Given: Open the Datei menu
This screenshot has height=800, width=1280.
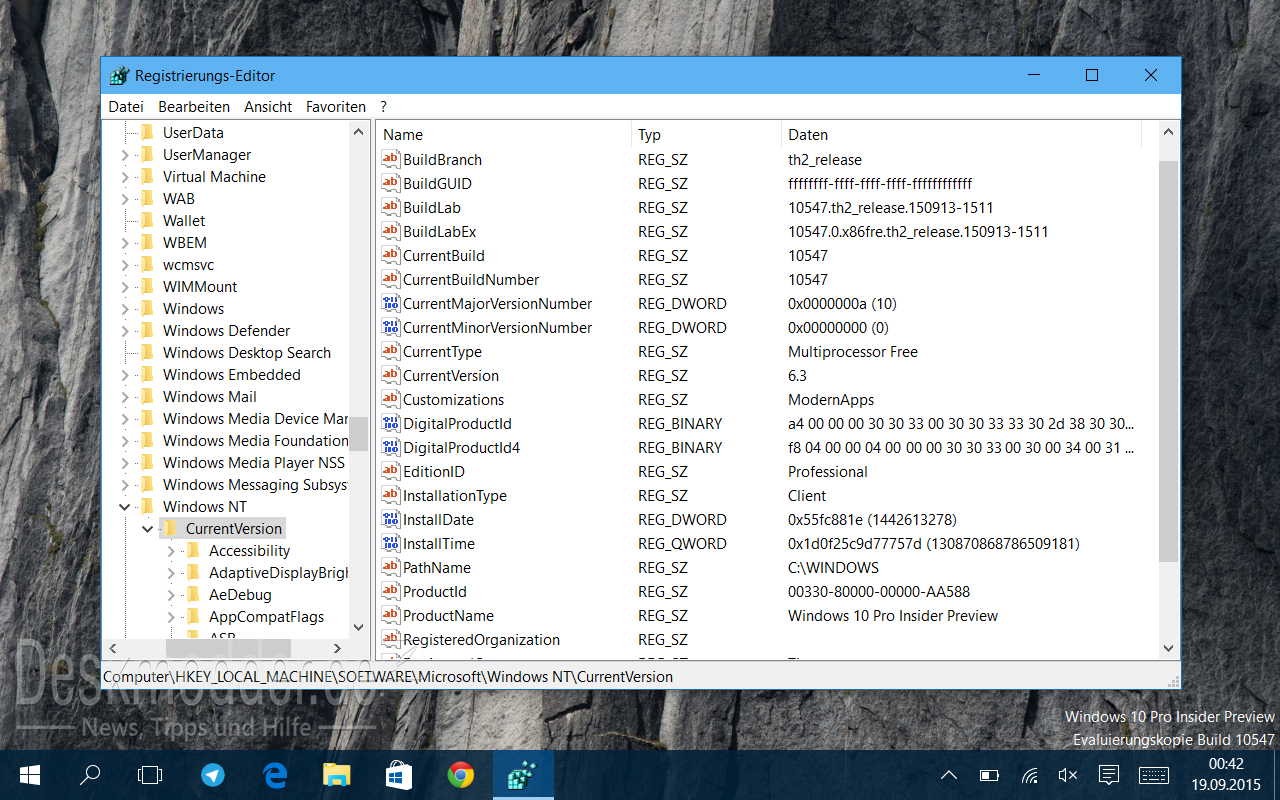Looking at the screenshot, I should click(126, 106).
